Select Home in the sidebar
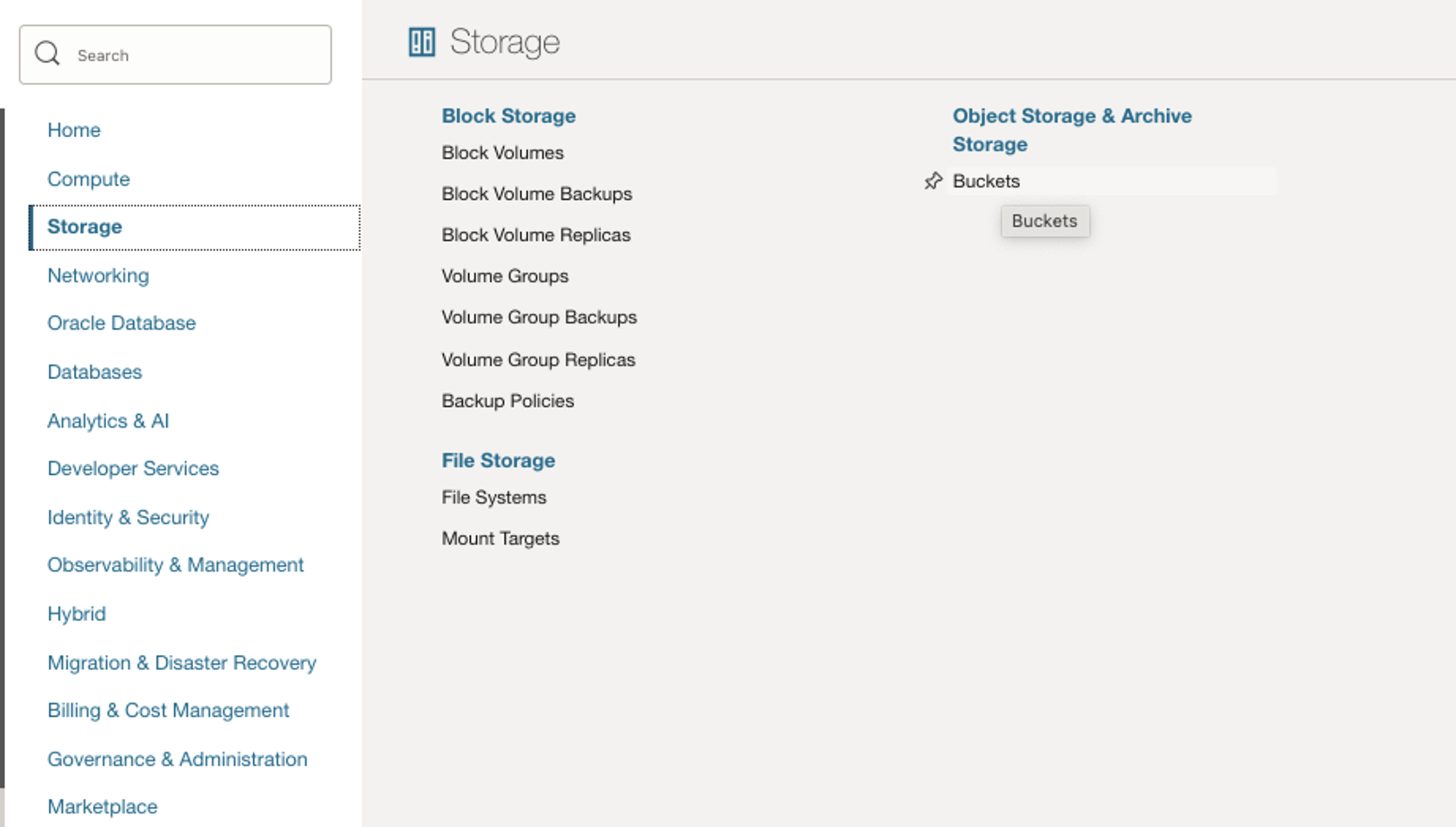The width and height of the screenshot is (1456, 827). 74,130
